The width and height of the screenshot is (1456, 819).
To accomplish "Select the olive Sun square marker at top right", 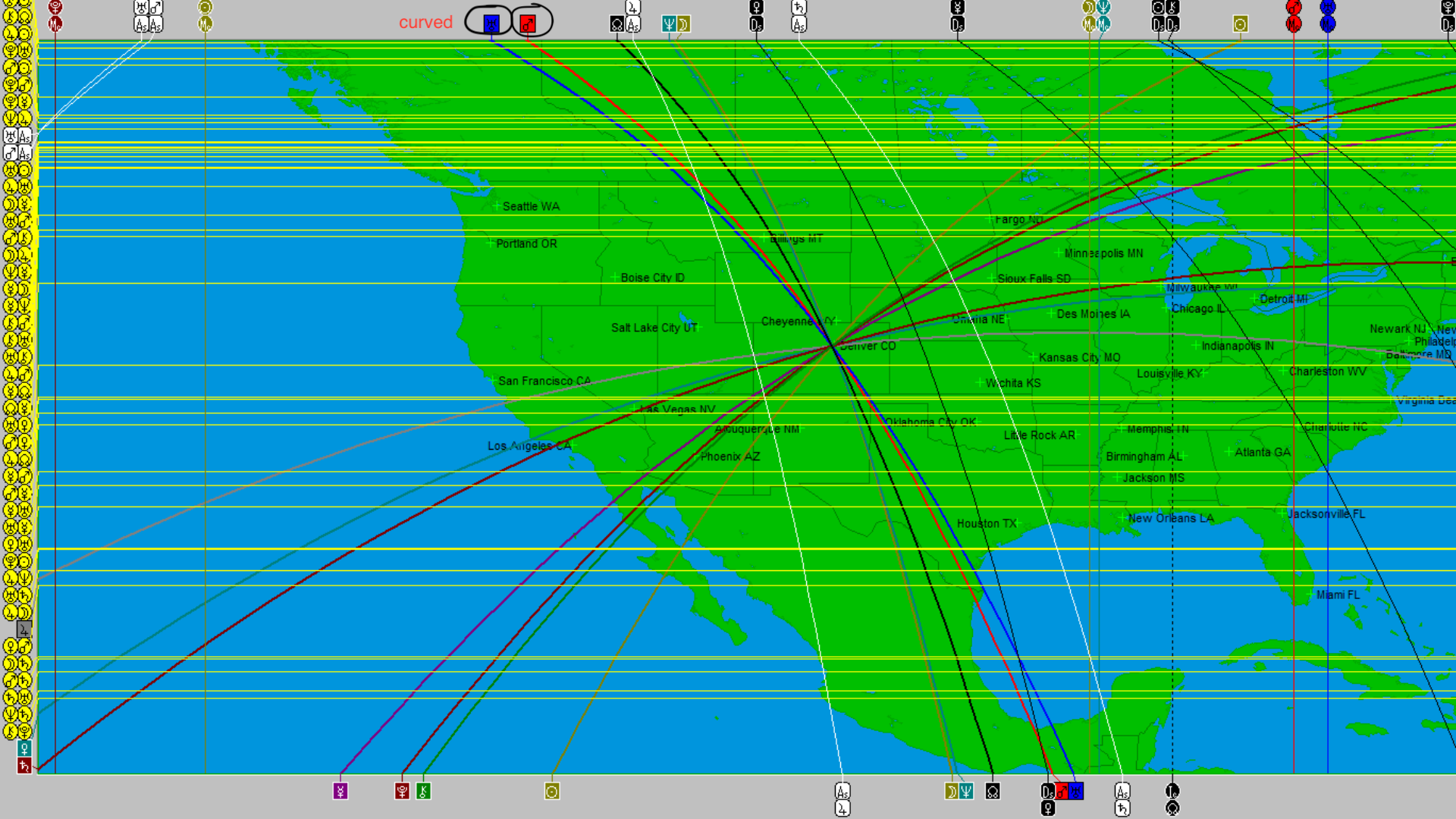I will [1240, 24].
